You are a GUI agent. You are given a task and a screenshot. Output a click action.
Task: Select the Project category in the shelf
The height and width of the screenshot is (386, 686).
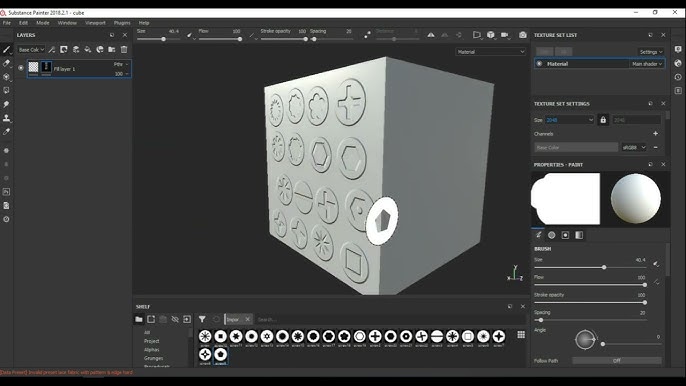[151, 341]
